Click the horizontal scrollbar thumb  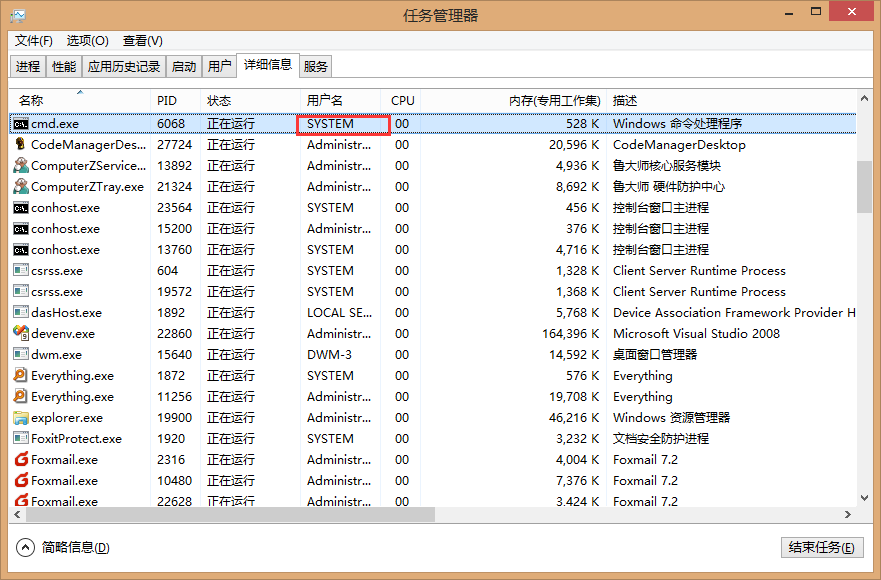pos(230,514)
